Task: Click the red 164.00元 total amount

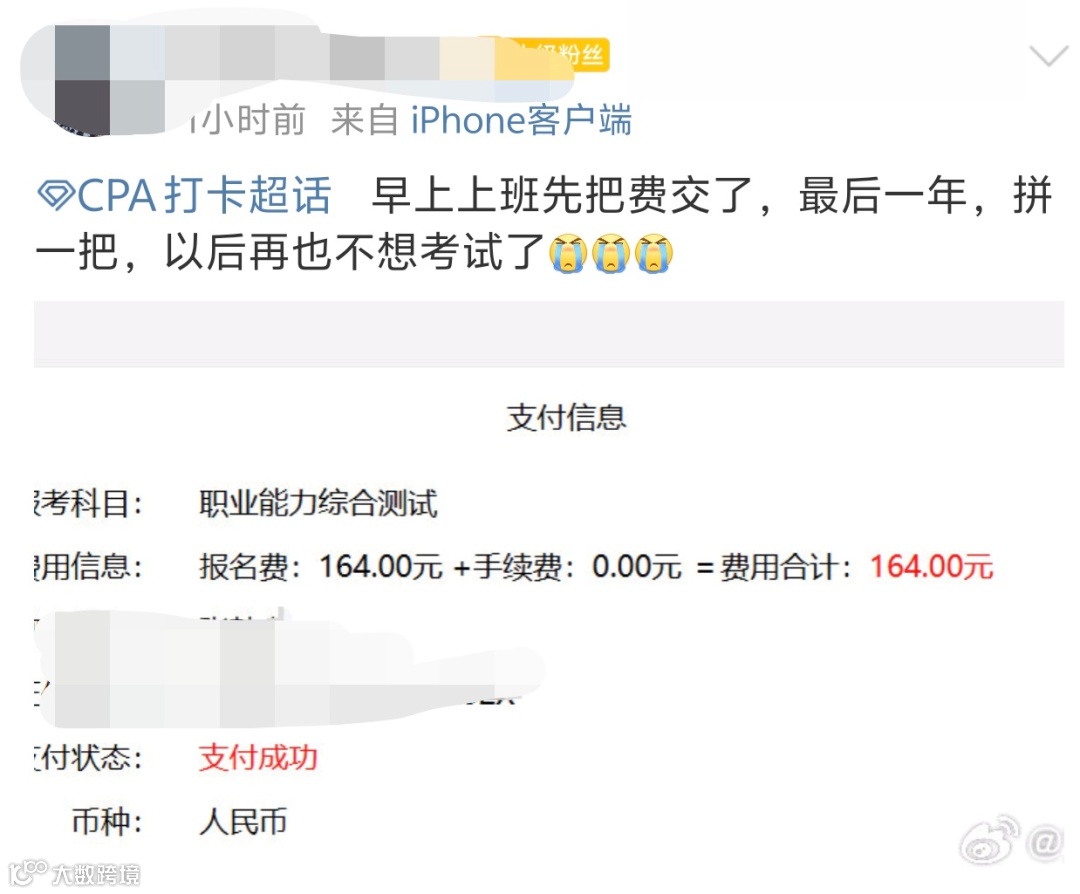Action: (x=931, y=567)
